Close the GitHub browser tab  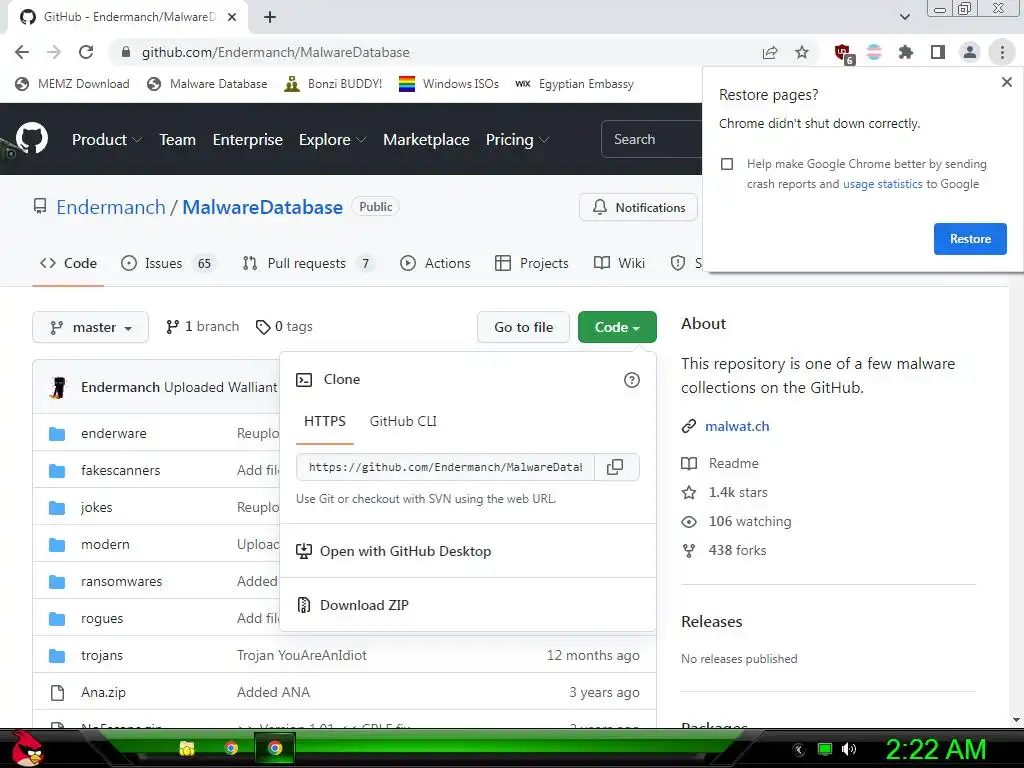(x=232, y=17)
